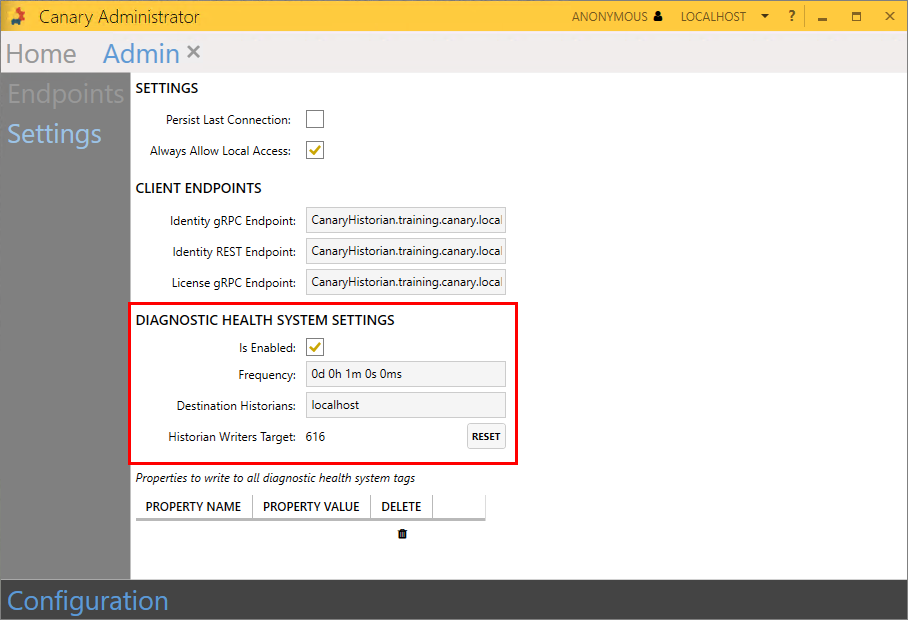Minimize the Canary Administrator window
The image size is (908, 620).
822,17
